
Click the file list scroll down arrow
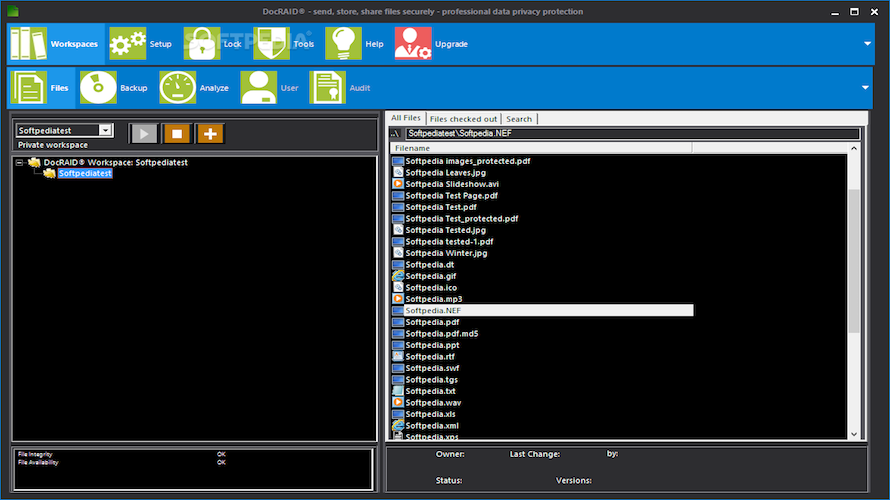click(x=854, y=434)
